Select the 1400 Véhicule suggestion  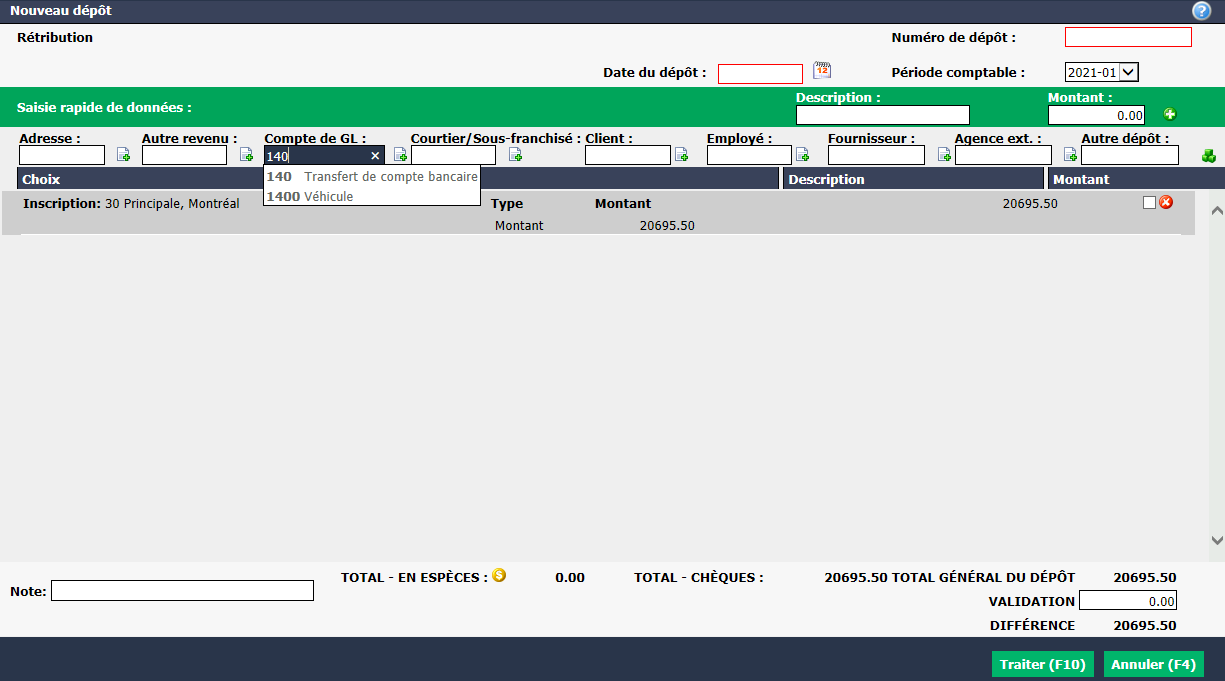(372, 196)
